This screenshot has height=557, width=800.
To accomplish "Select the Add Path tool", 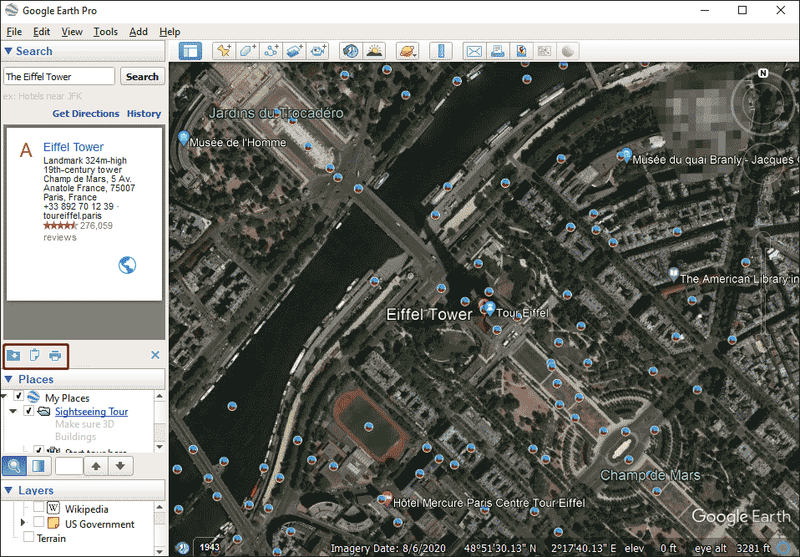I will (271, 51).
